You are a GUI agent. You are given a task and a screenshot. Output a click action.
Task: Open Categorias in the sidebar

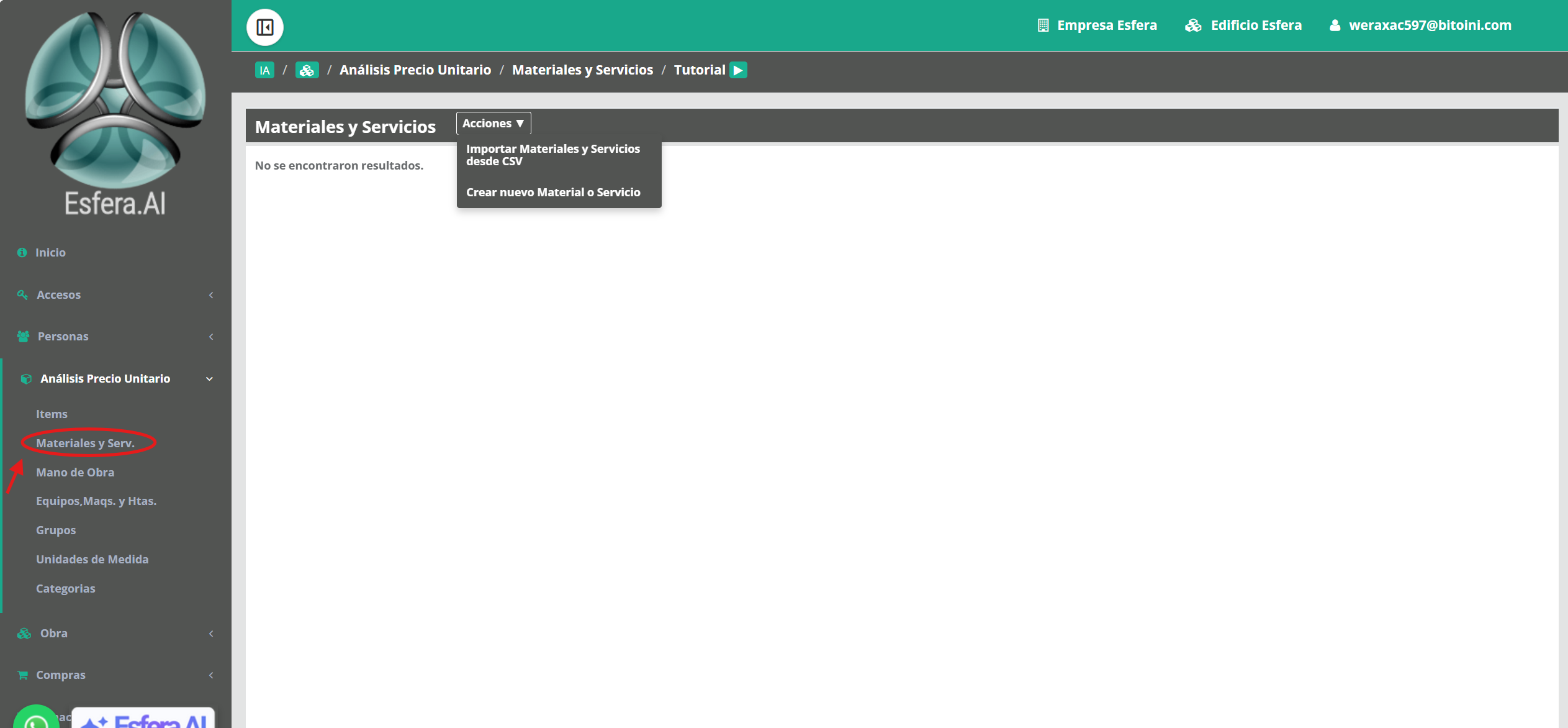[x=65, y=588]
